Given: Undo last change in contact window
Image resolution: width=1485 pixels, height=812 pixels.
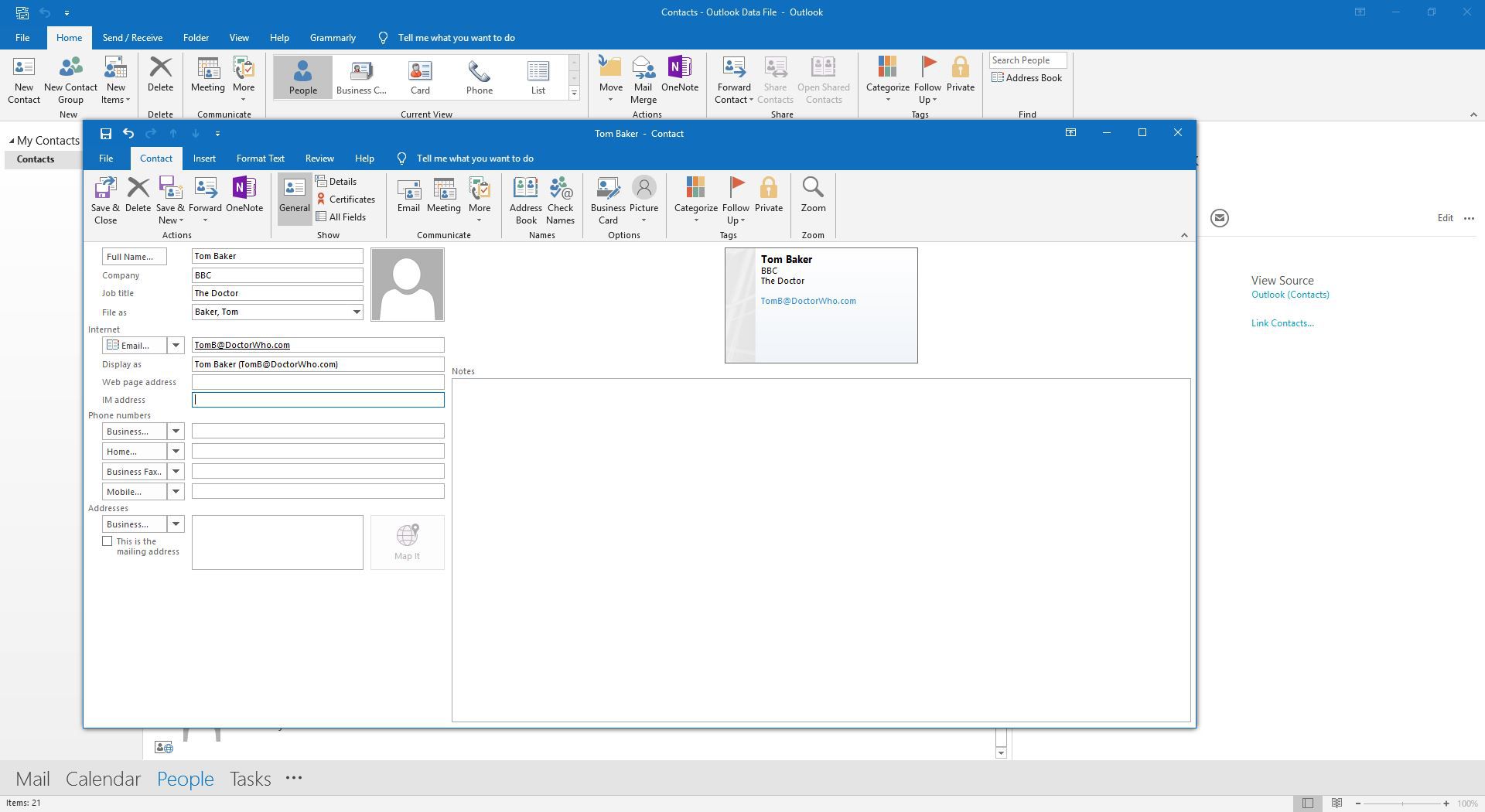Looking at the screenshot, I should [128, 134].
